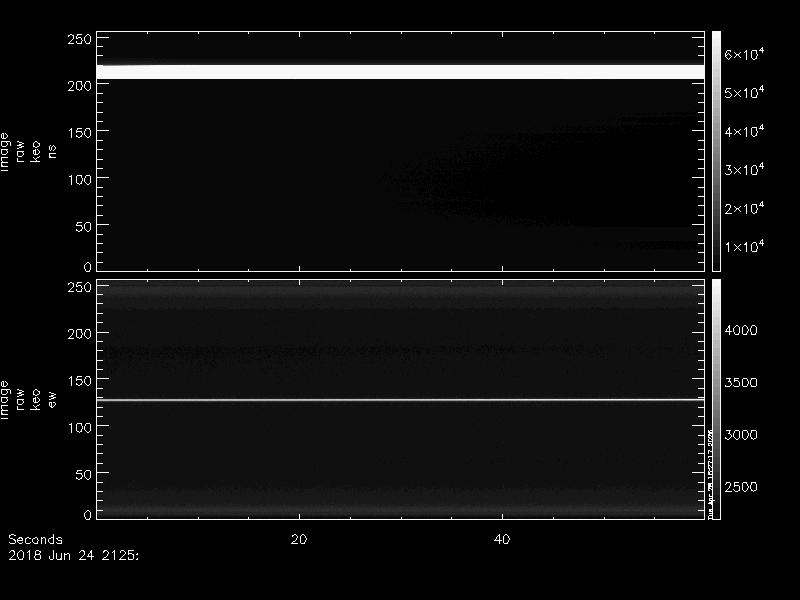Click the date text 2018 Jun 24 2125:
Viewport: 800px width, 600px height.
[73, 555]
